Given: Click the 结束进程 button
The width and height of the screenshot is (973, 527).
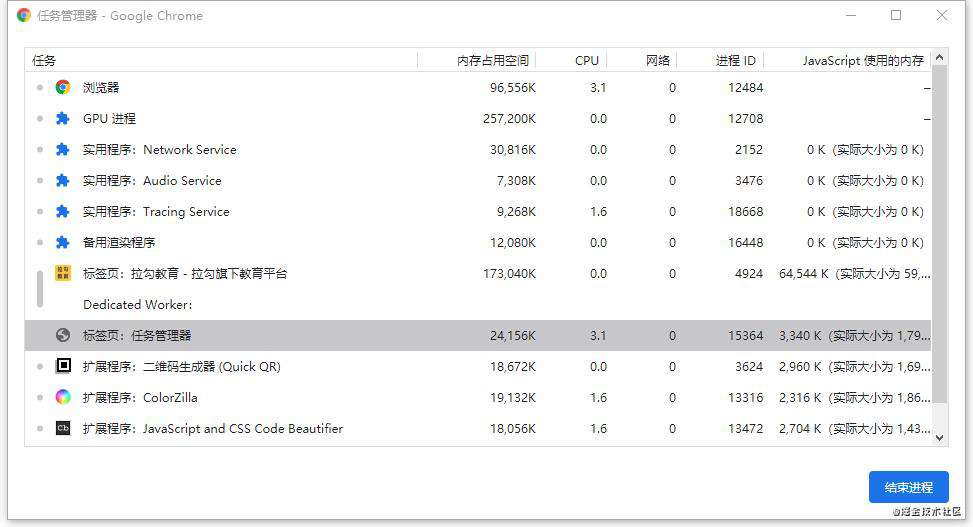Looking at the screenshot, I should coord(908,487).
